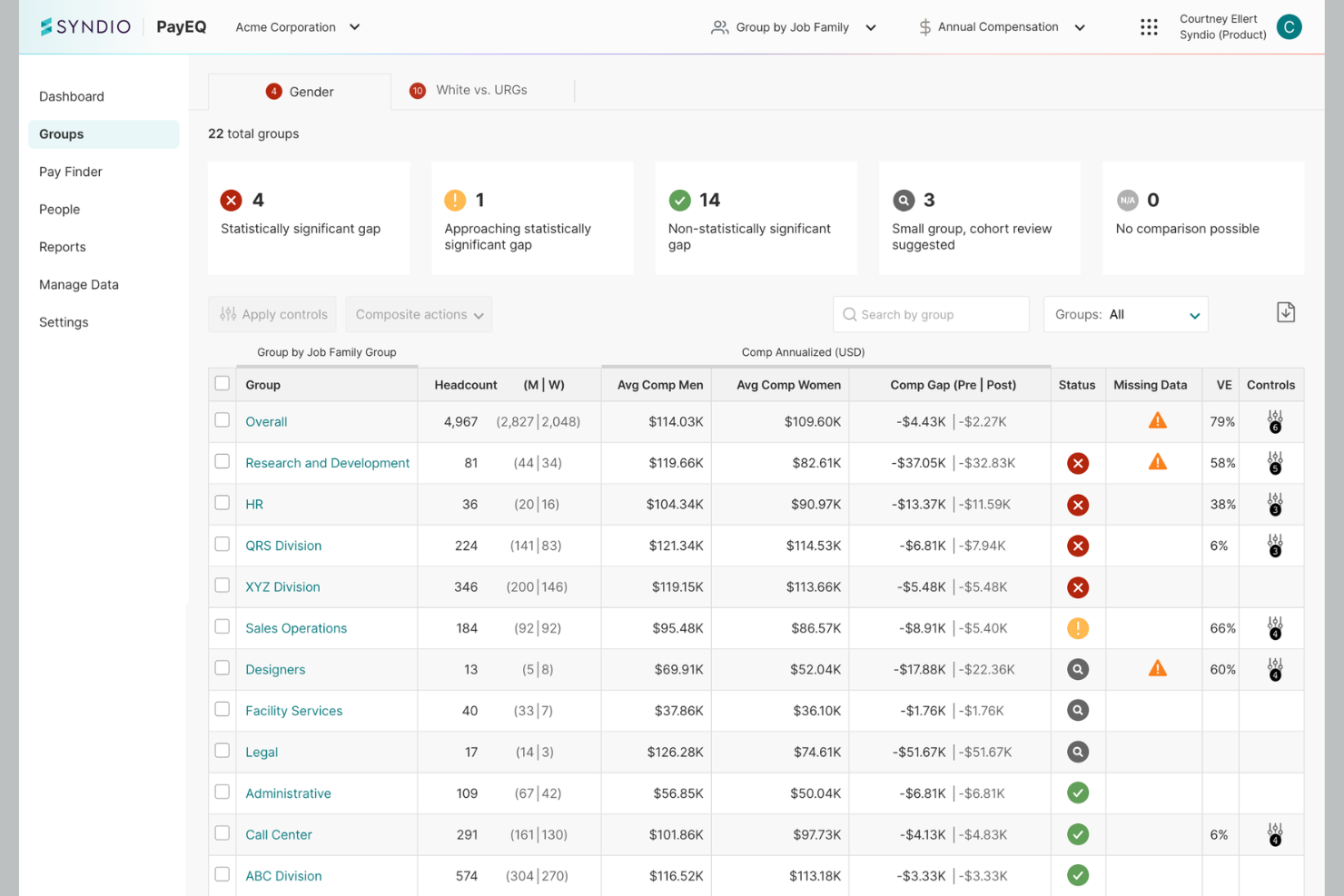Open the Groups: All filter dropdown
Screen dimensions: 1344x896
click(1126, 314)
